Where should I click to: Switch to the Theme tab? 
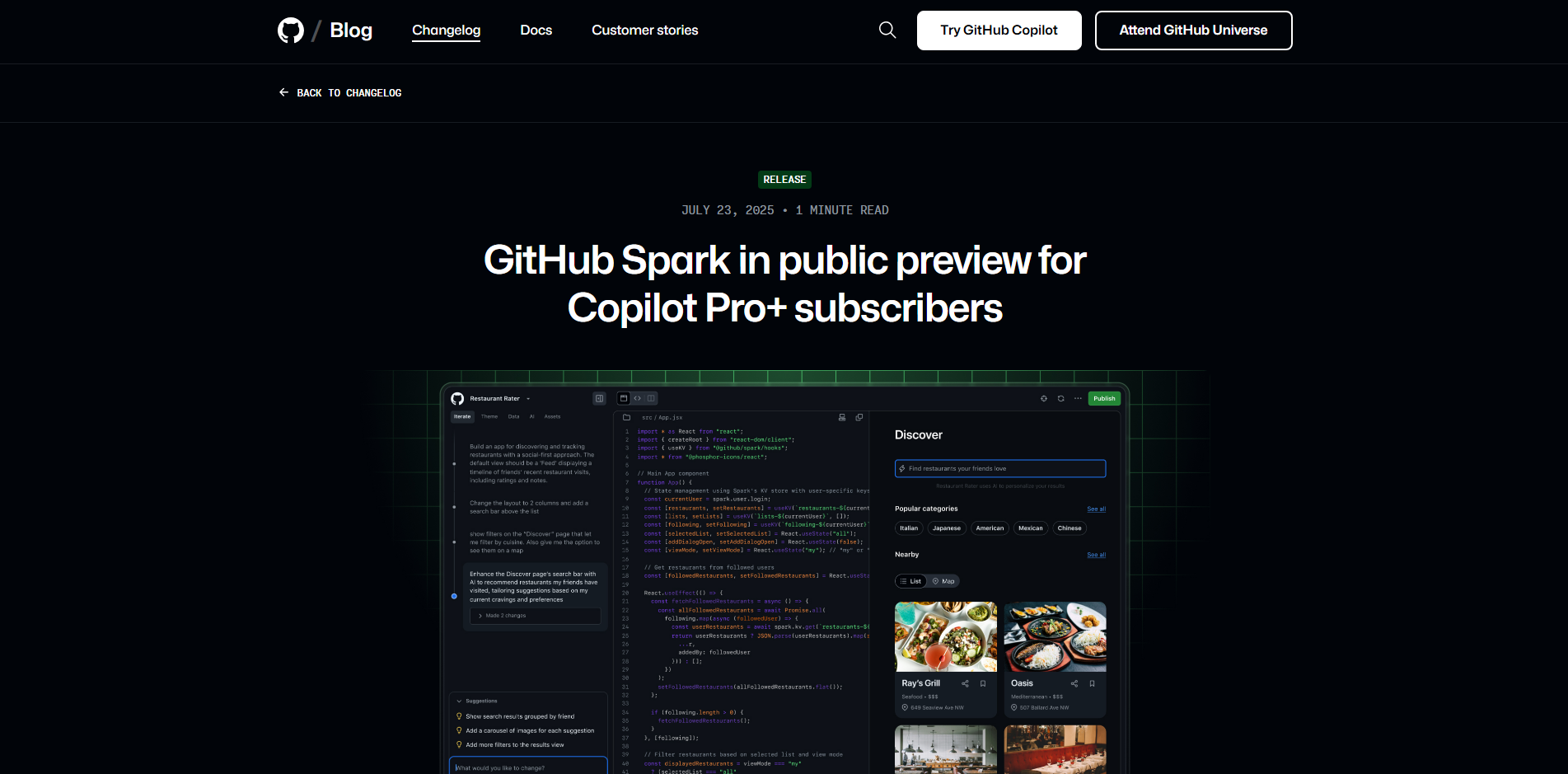tap(489, 417)
